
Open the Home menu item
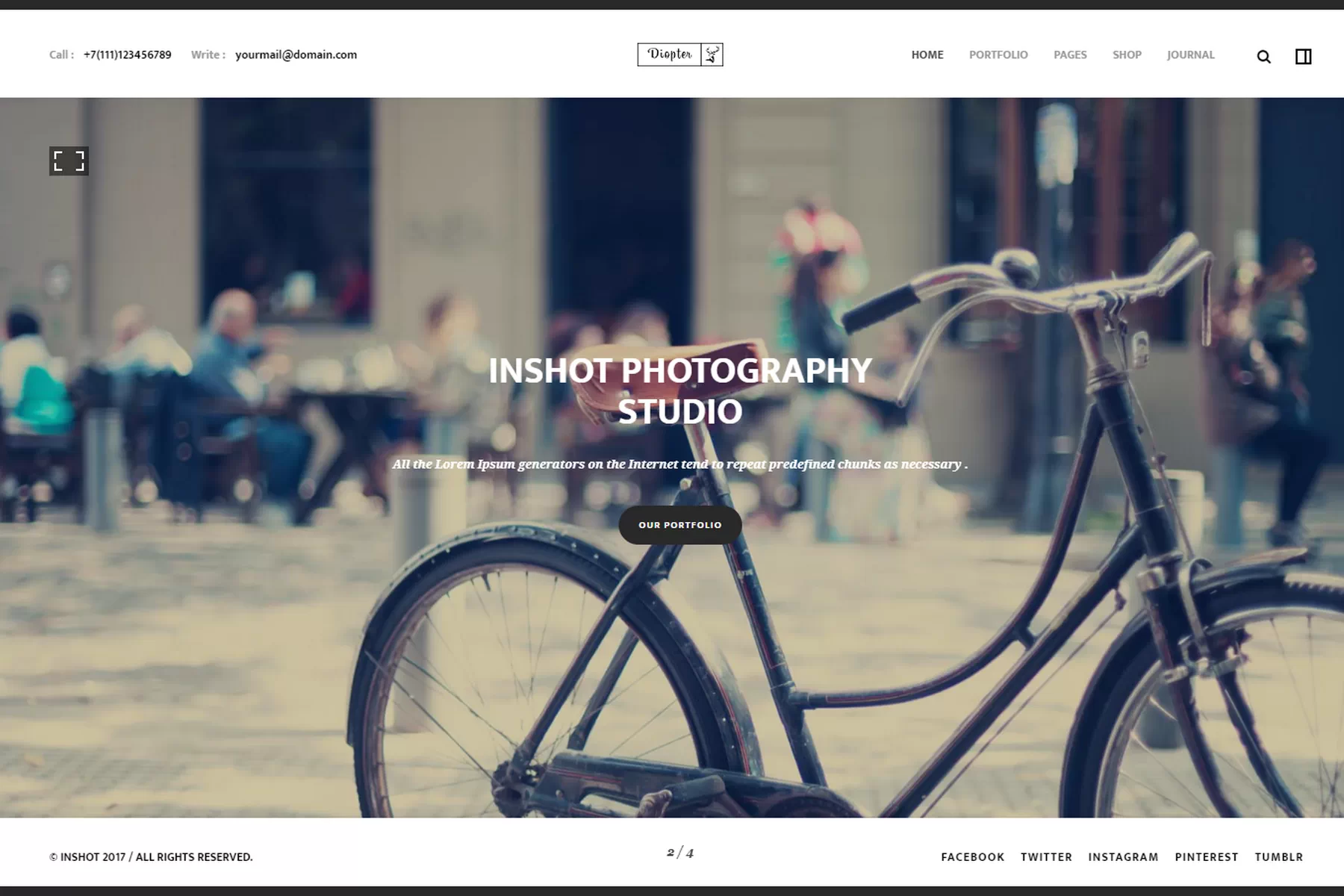click(x=927, y=55)
